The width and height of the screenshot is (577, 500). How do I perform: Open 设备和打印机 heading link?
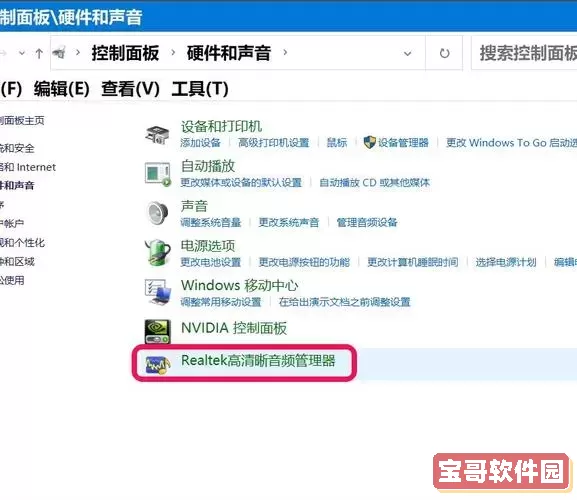pos(221,127)
